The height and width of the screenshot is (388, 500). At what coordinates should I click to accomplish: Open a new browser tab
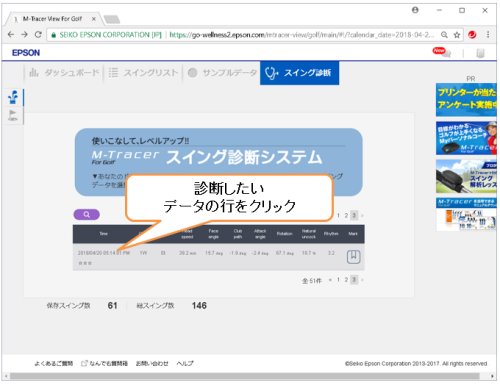pos(112,20)
